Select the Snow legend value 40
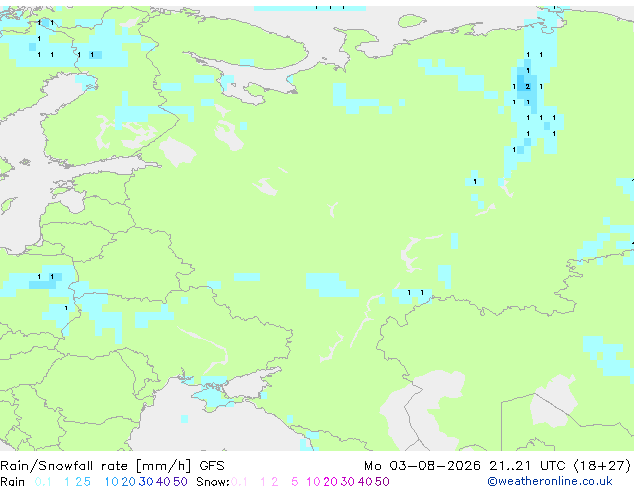634x490 pixels. [365, 482]
